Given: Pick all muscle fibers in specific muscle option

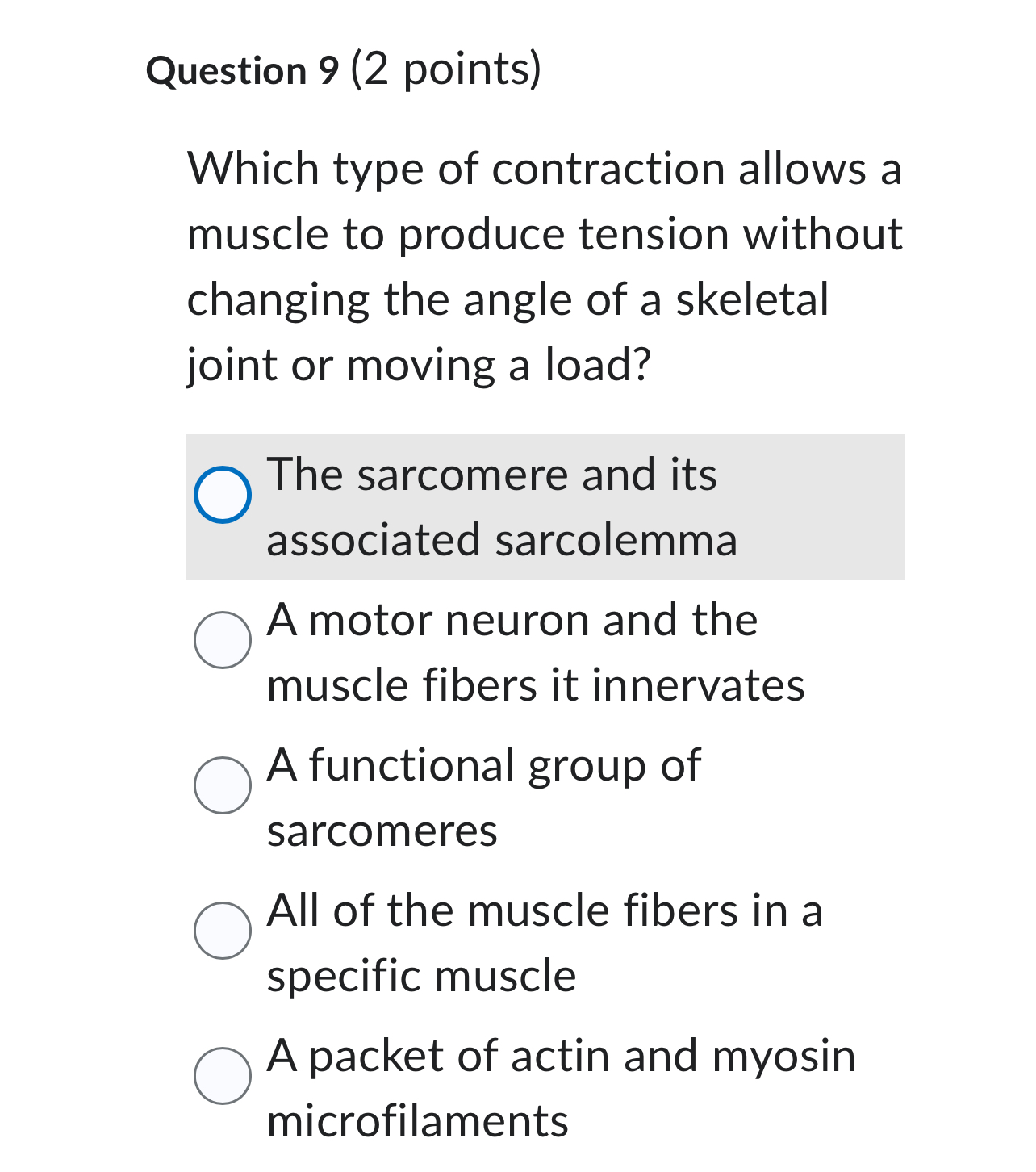Looking at the screenshot, I should tap(544, 944).
